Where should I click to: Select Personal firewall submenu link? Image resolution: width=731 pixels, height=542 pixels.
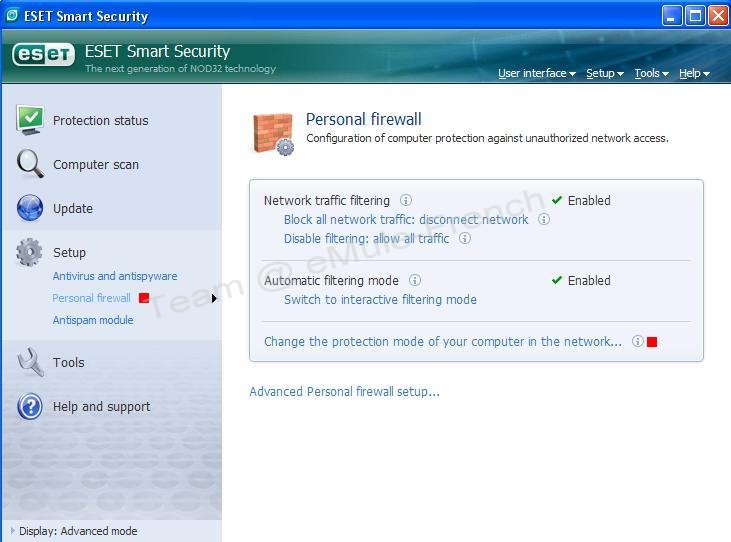click(x=91, y=298)
